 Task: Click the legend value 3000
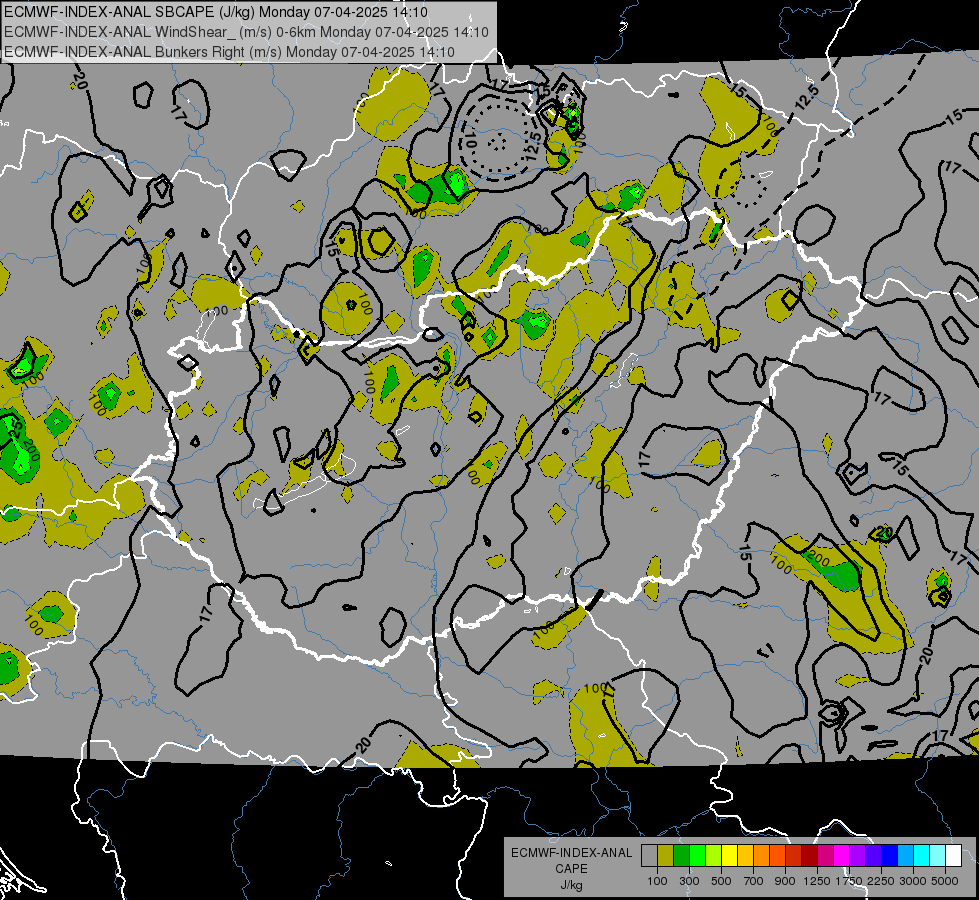coord(913,881)
